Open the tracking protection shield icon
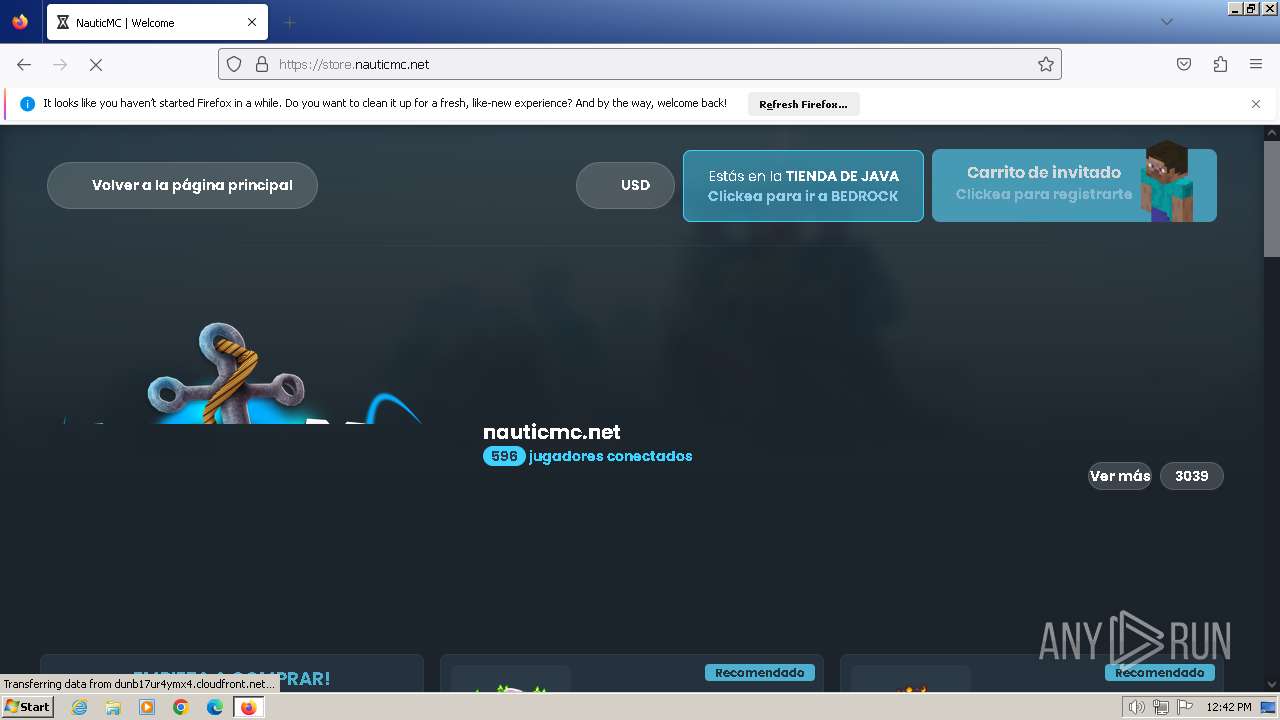This screenshot has width=1280, height=720. pyautogui.click(x=234, y=64)
